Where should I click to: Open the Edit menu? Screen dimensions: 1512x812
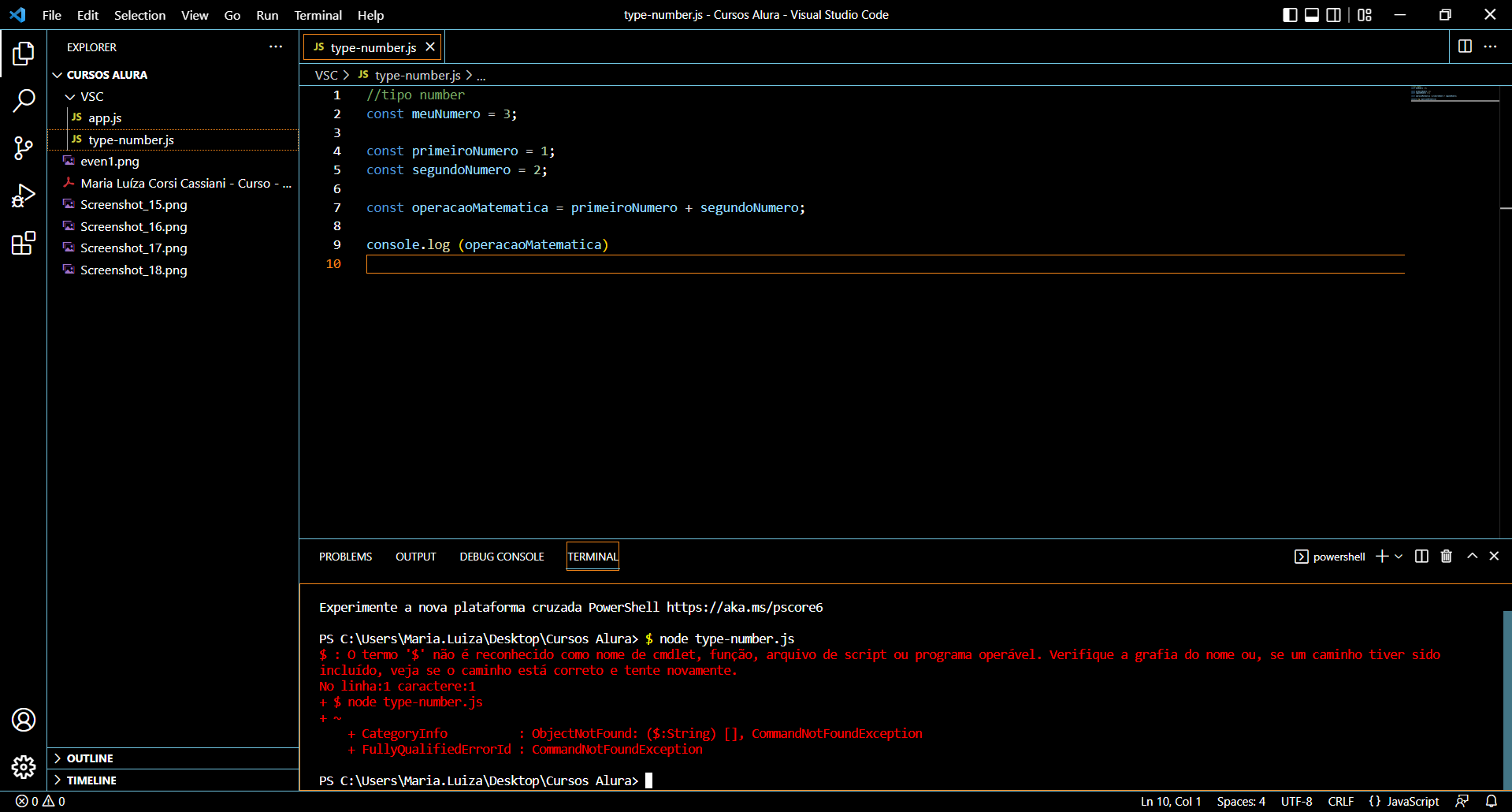(x=87, y=15)
